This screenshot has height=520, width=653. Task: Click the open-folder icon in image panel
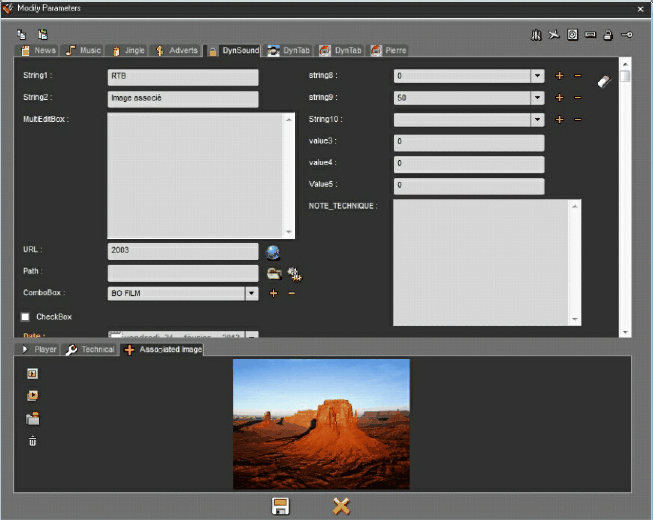(x=32, y=418)
